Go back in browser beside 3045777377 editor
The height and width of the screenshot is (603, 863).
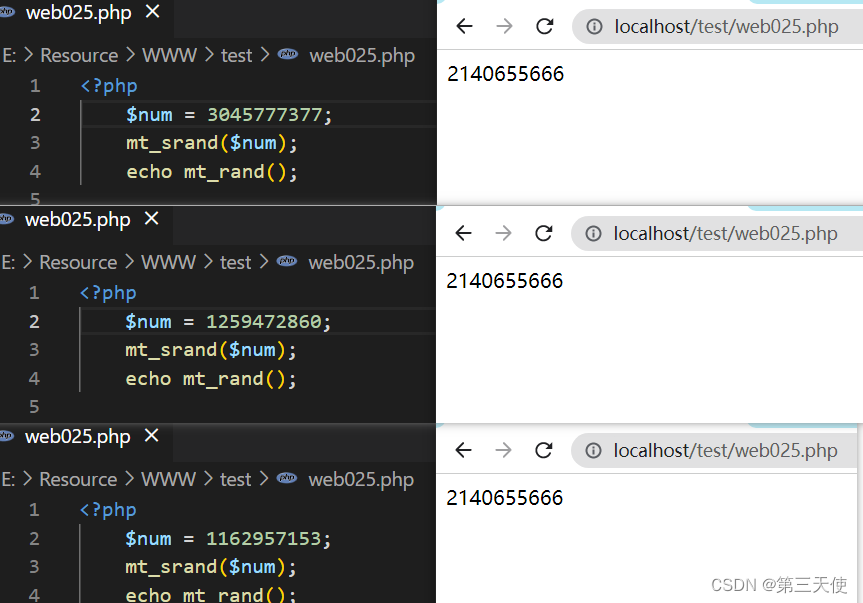(x=465, y=26)
